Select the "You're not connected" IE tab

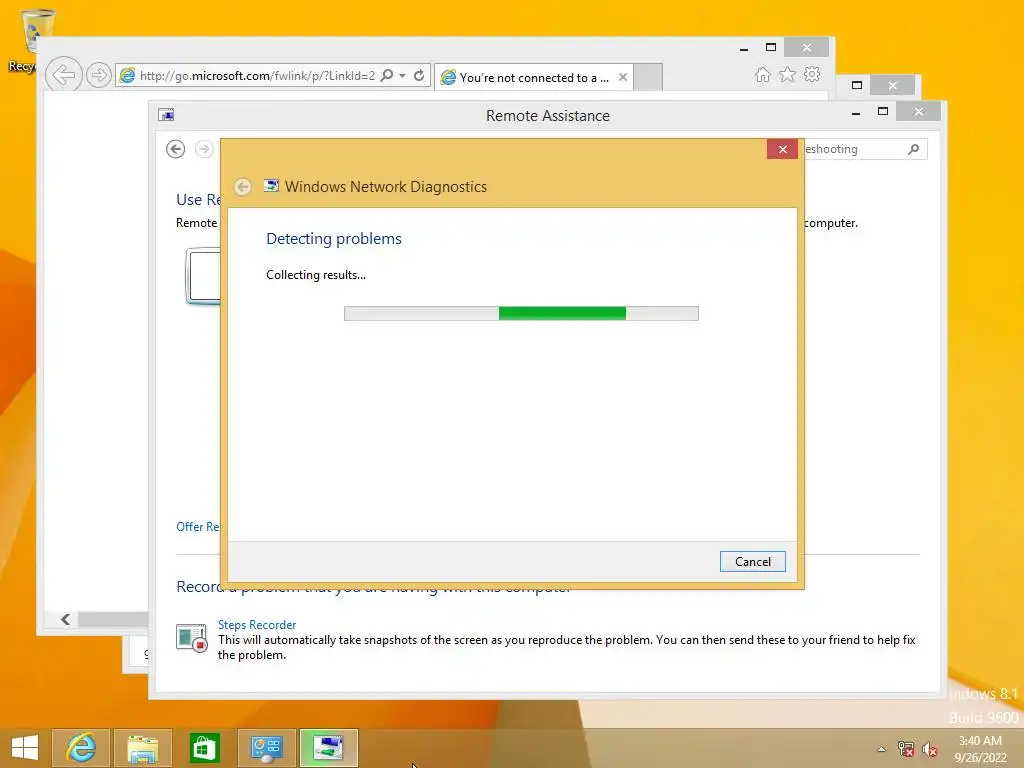[534, 78]
